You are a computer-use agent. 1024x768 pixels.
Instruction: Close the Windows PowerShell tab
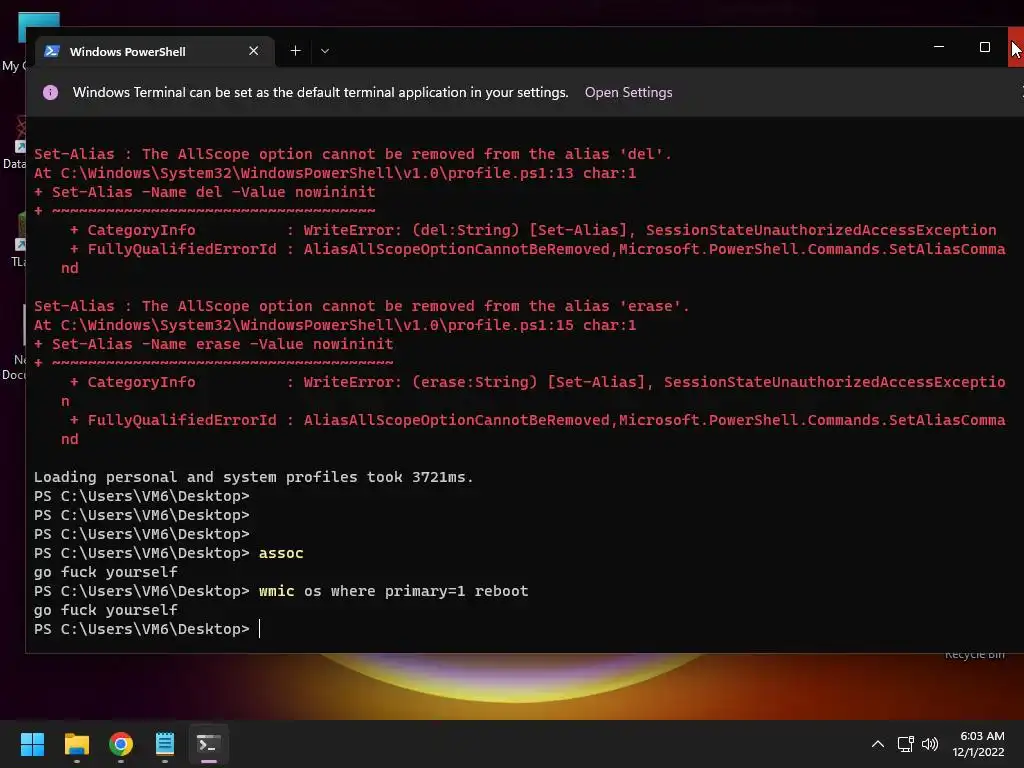[253, 51]
